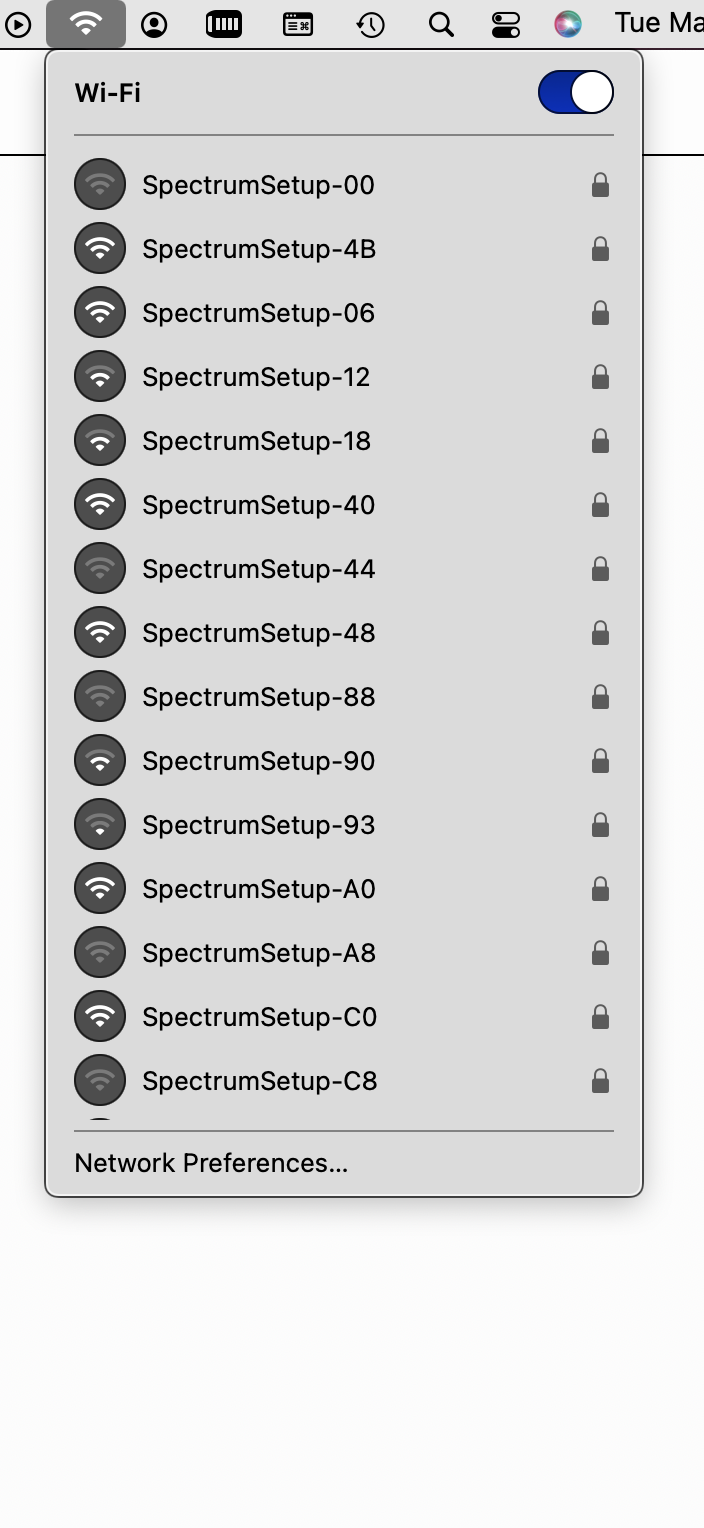Click the date and time in menu bar
Viewport: 704px width, 1528px height.
point(659,23)
